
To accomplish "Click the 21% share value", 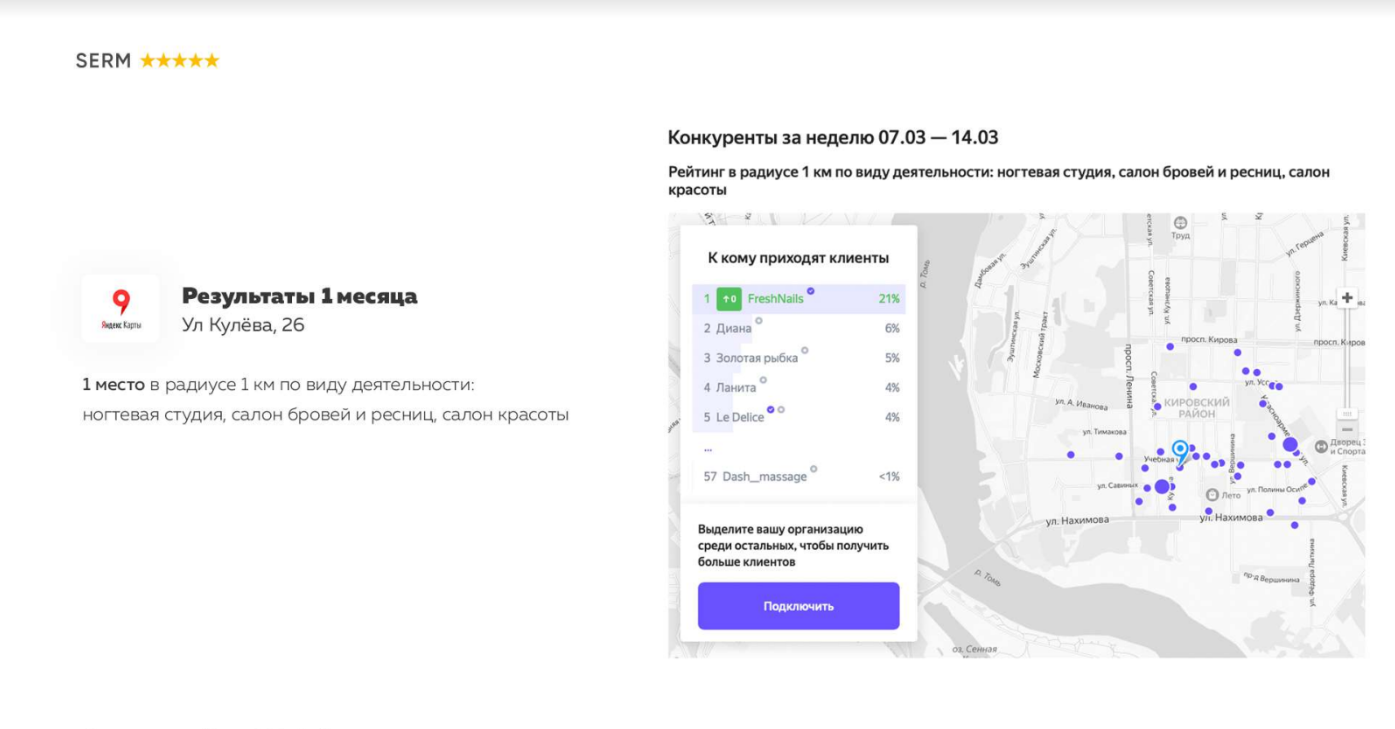I will (x=889, y=299).
